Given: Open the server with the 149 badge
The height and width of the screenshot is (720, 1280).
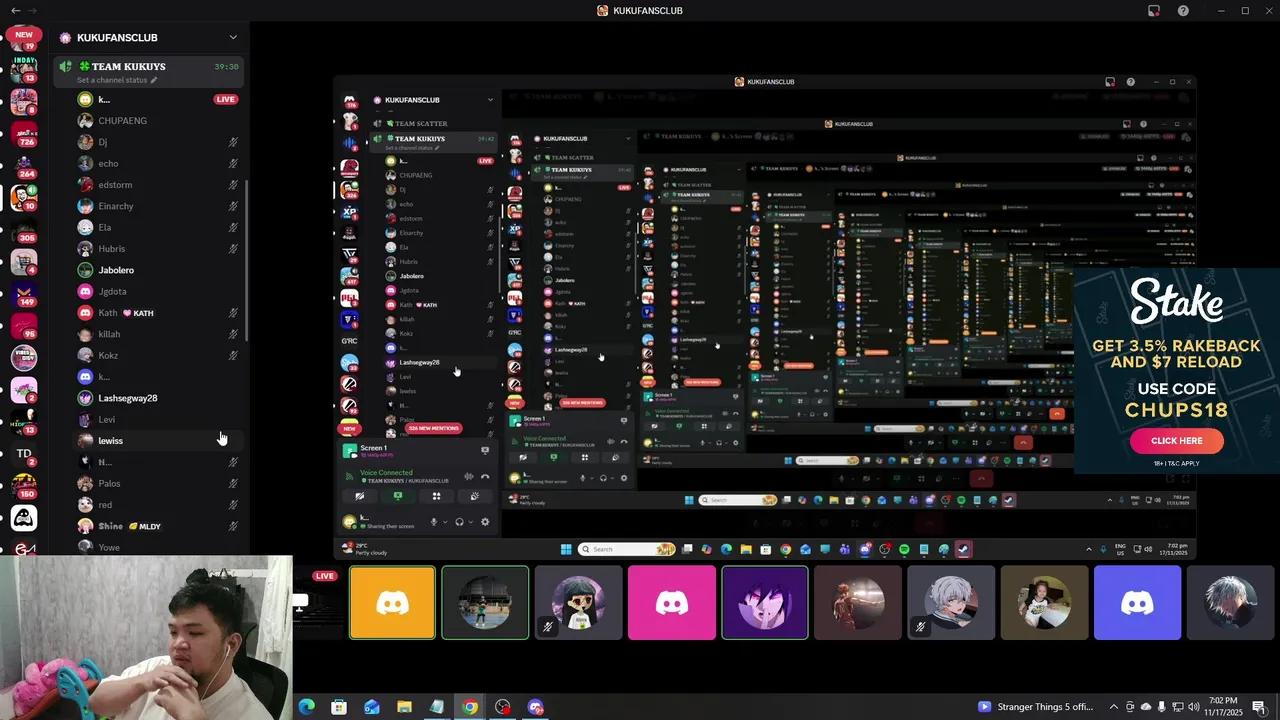Looking at the screenshot, I should pyautogui.click(x=24, y=293).
